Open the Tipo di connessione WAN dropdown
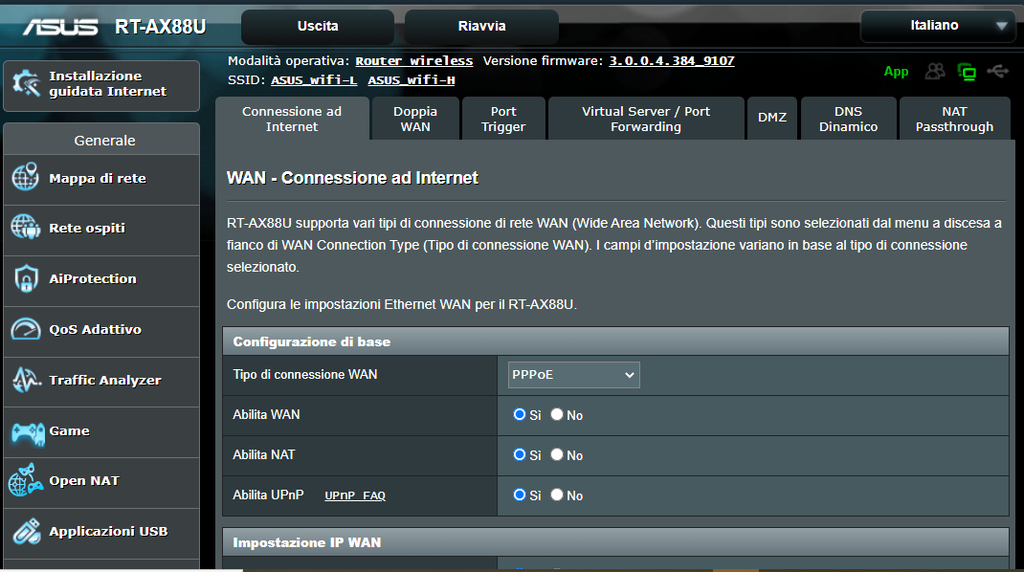 click(x=573, y=375)
